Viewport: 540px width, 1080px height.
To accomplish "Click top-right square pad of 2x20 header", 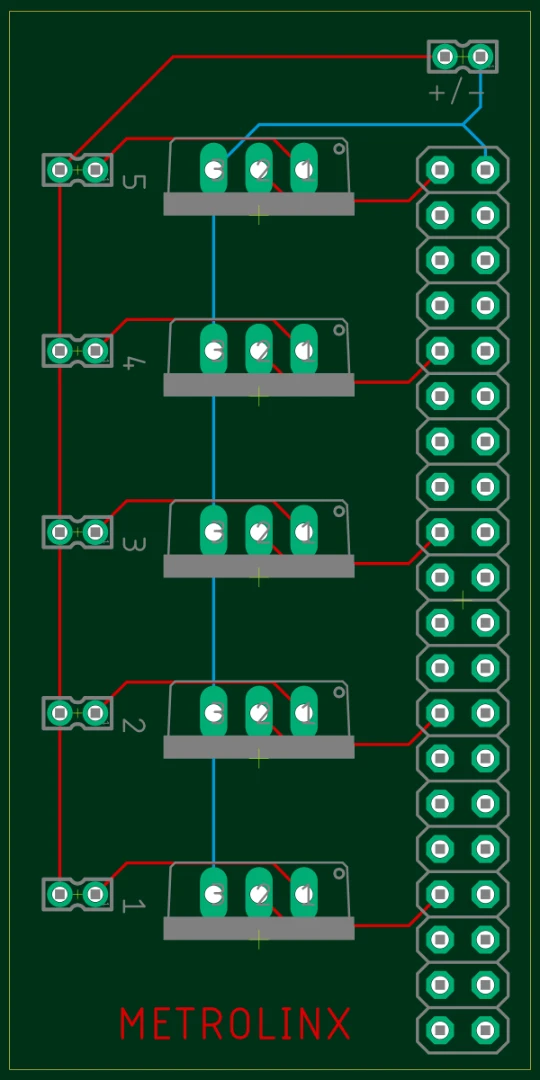I will coord(485,169).
